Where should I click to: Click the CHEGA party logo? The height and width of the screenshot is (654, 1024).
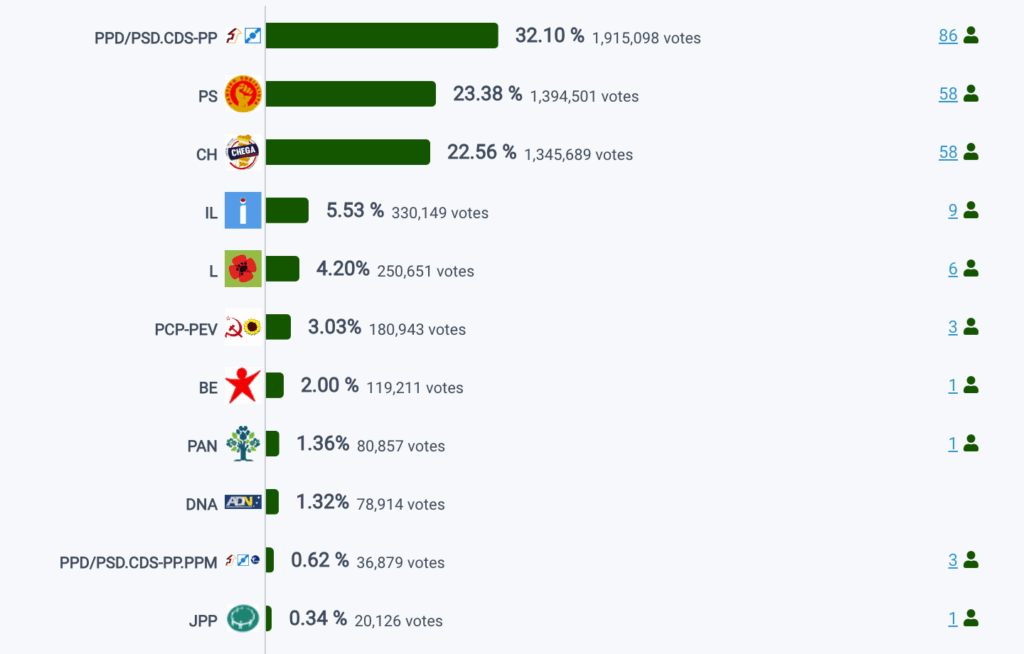coord(243,152)
